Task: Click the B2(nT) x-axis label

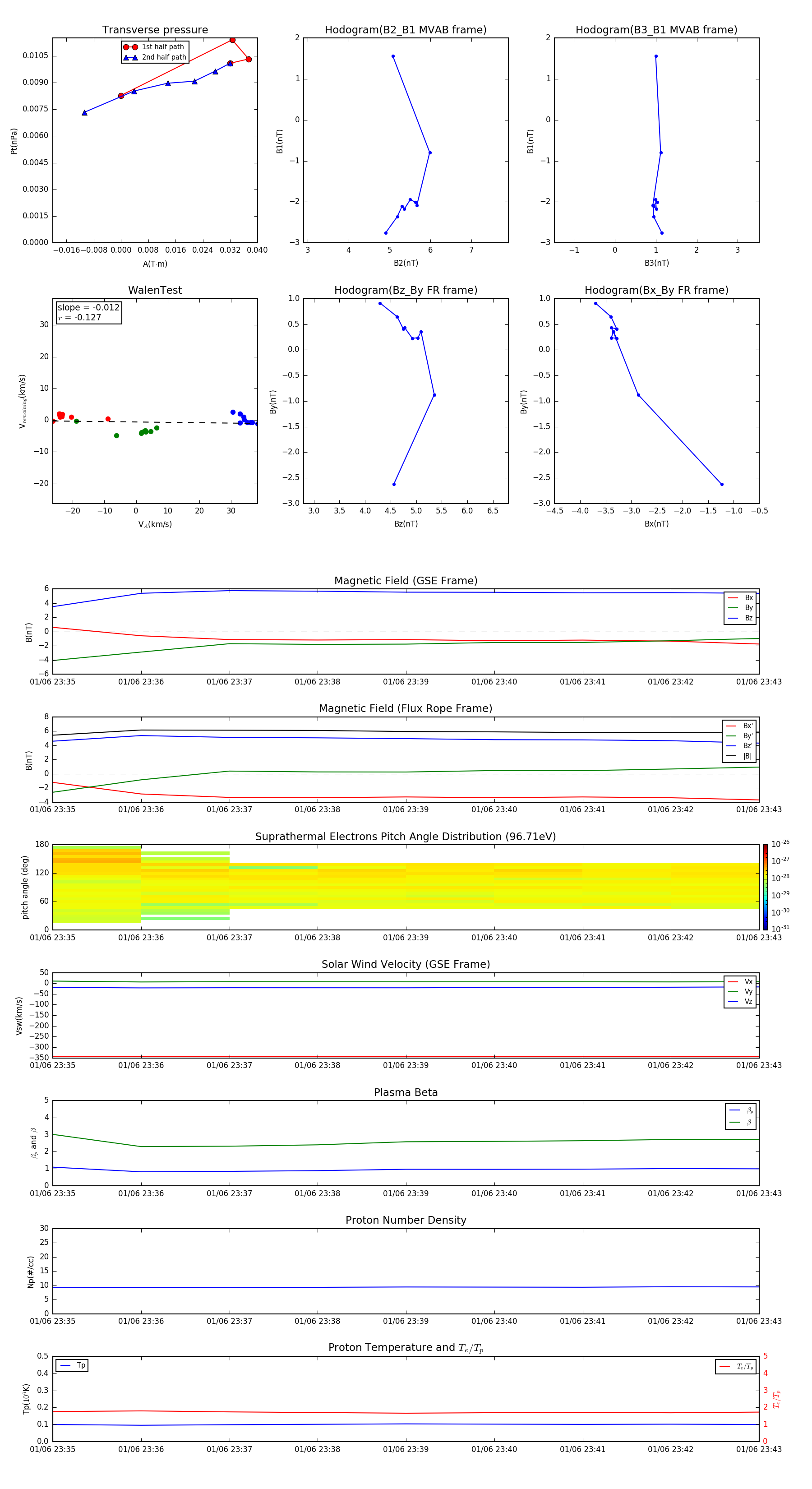Action: tap(406, 263)
